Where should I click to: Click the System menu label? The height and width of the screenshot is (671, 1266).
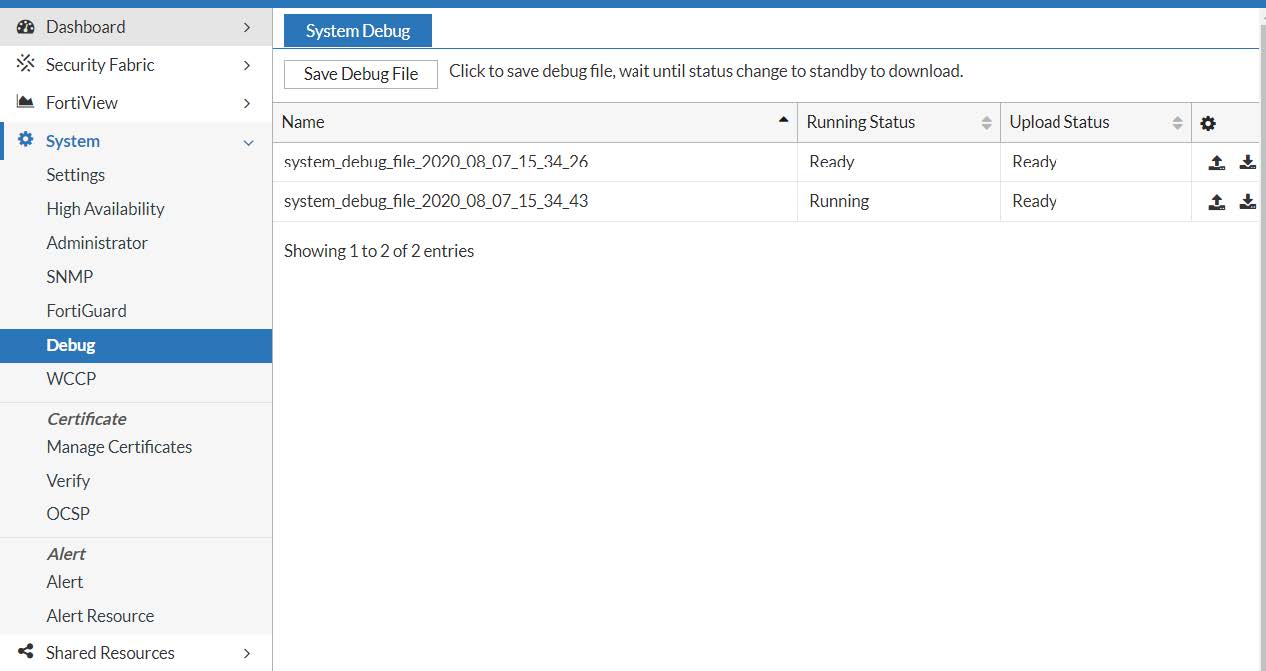(x=73, y=141)
